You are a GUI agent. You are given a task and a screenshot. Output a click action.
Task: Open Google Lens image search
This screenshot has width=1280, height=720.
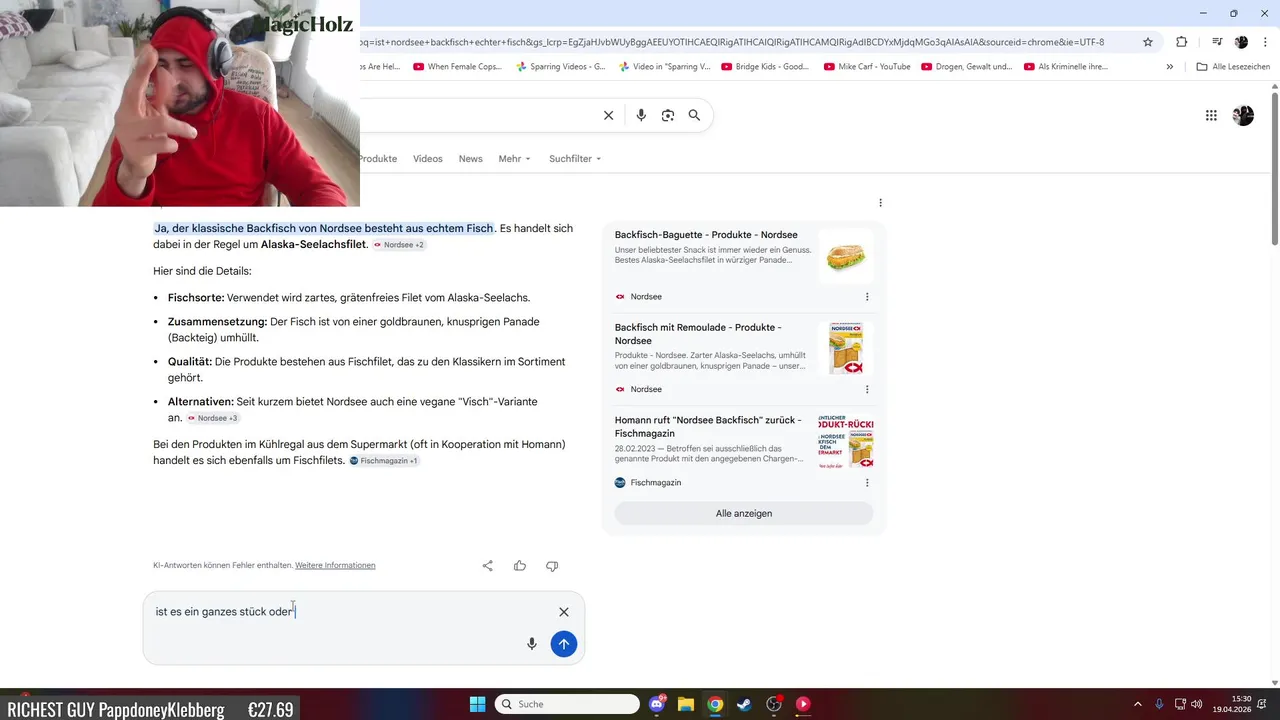(668, 115)
